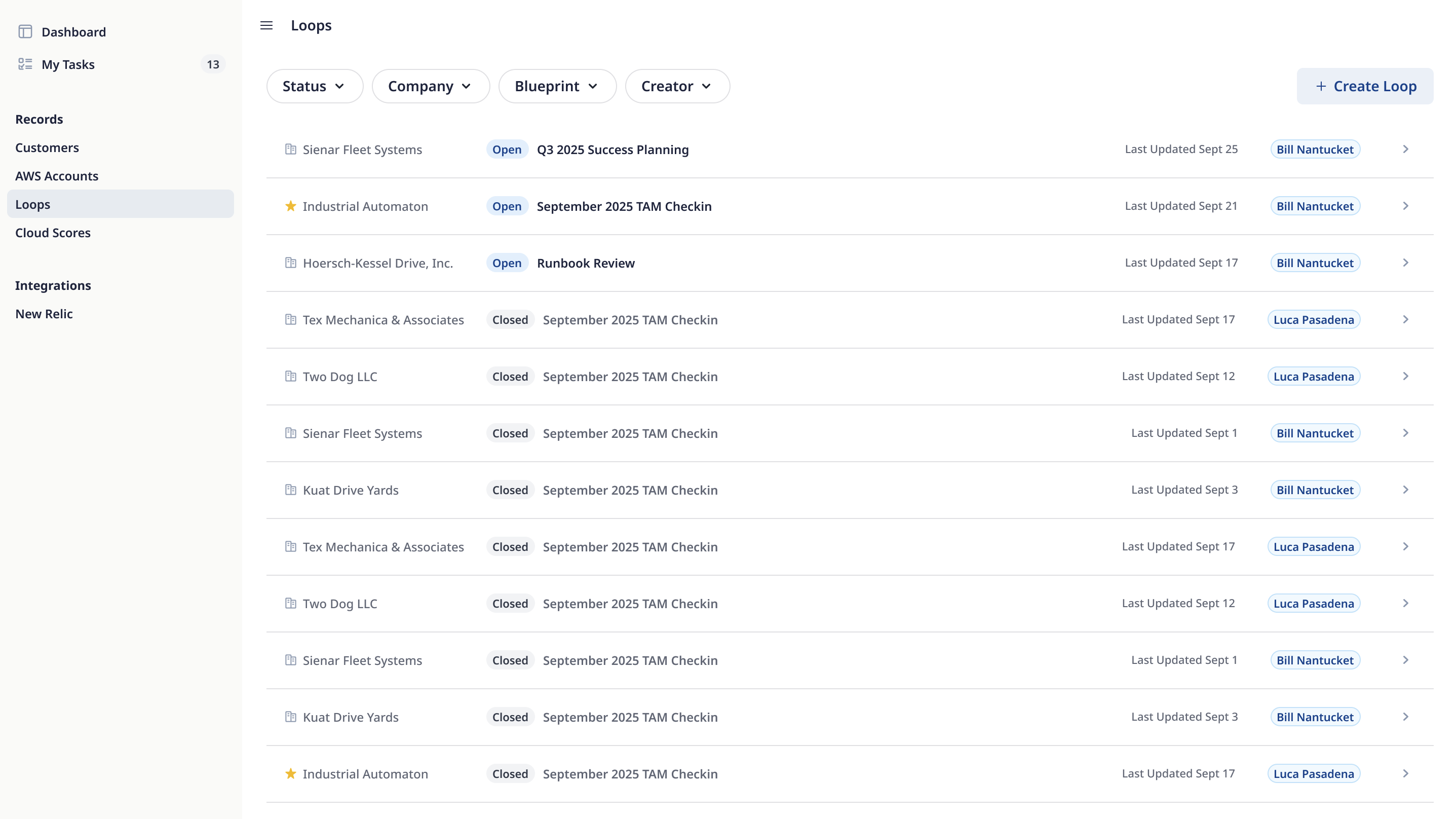
Task: Click building icon next to Hoersch-Kessel Drive, Inc.
Action: tap(290, 263)
